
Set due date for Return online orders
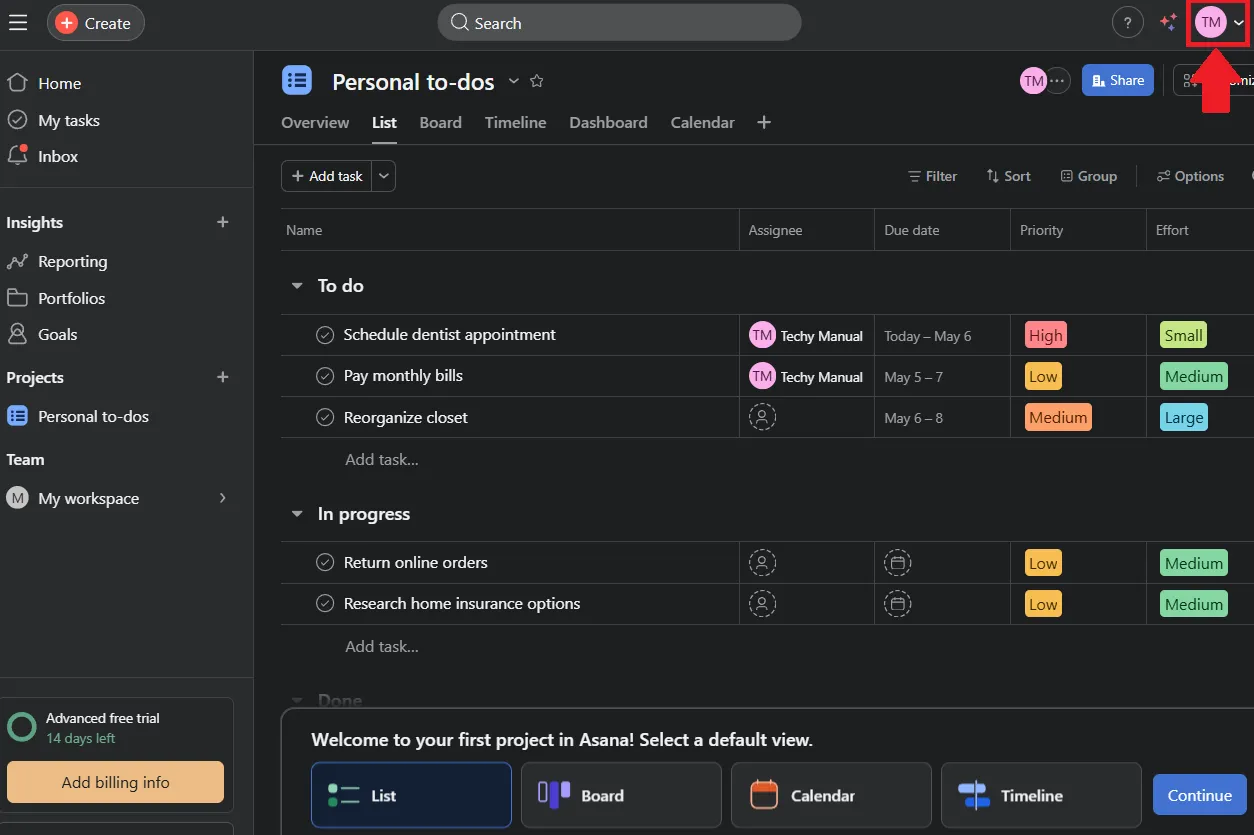point(898,563)
